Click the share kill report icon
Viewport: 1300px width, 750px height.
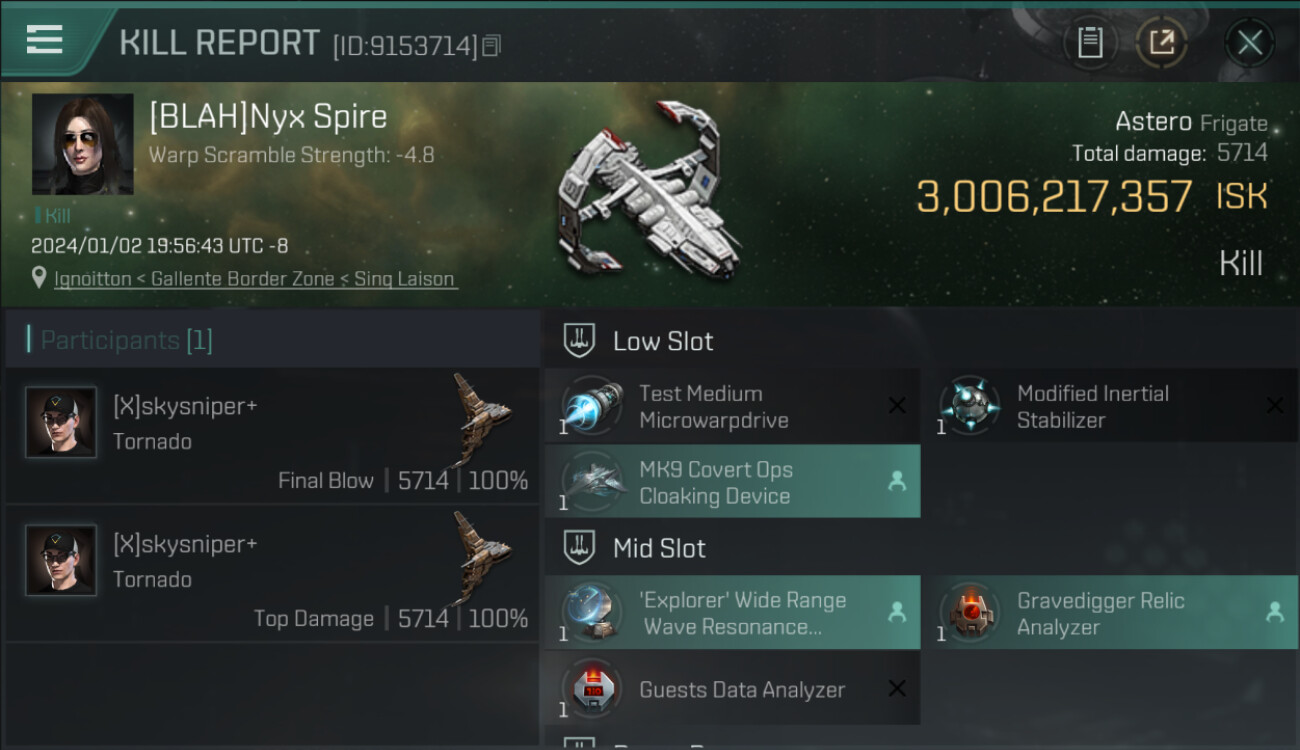tap(1161, 42)
